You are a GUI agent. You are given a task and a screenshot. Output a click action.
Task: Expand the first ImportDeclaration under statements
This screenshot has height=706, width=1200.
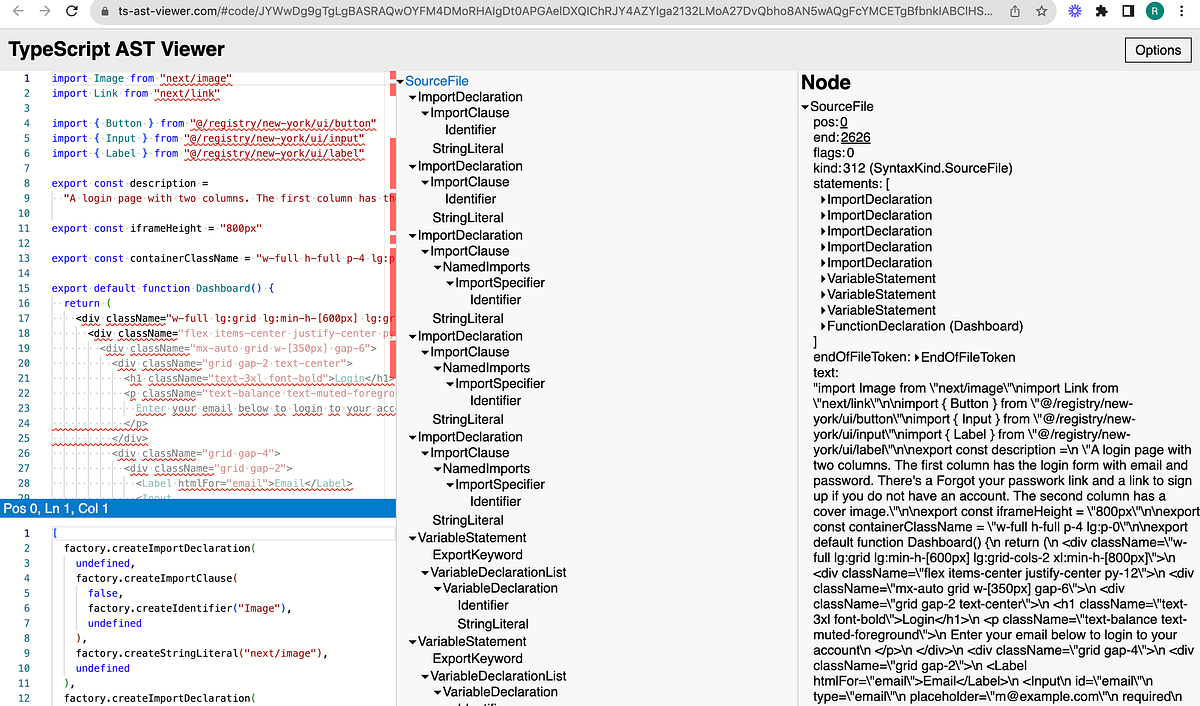821,199
